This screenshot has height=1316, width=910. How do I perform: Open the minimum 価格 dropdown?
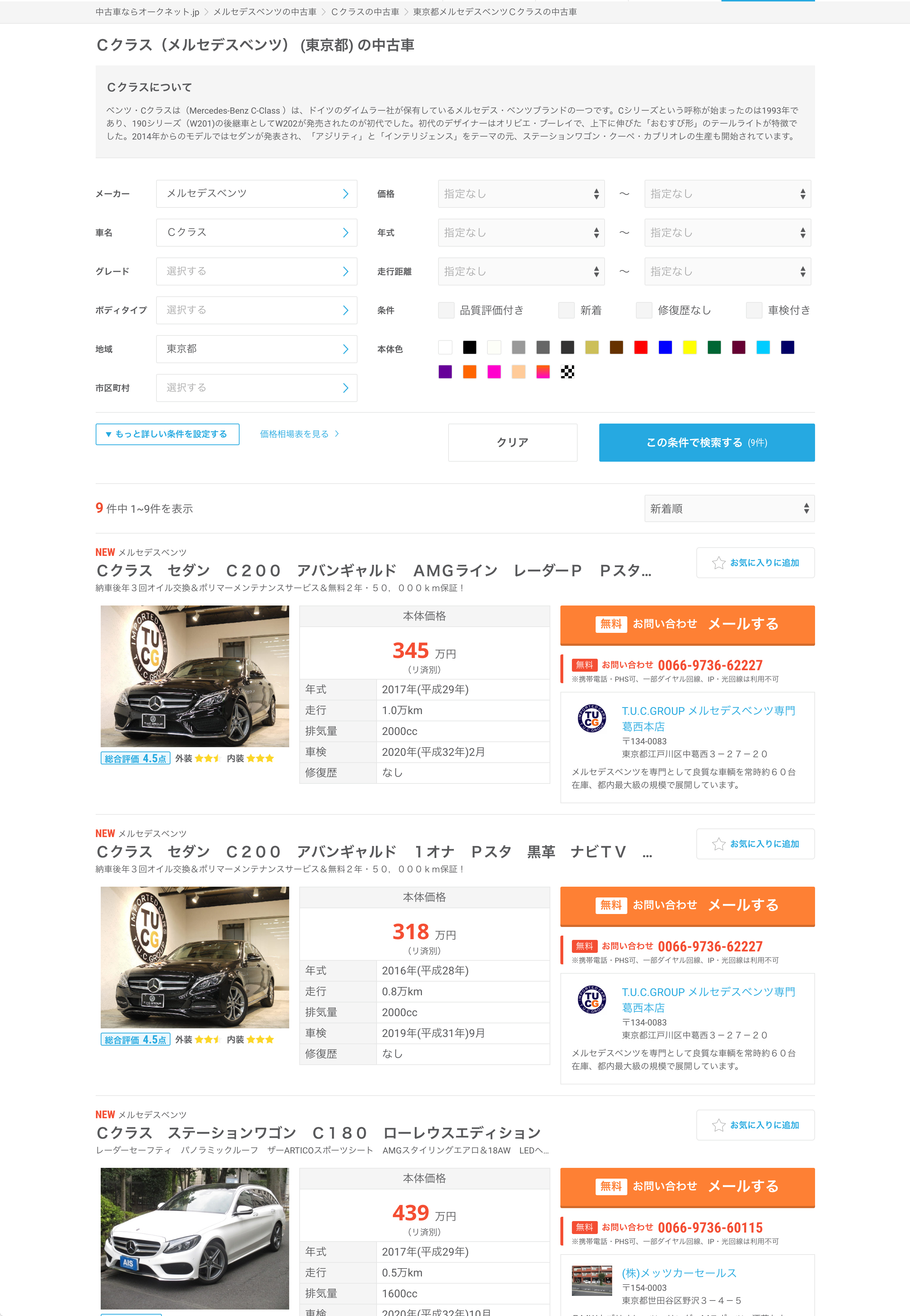521,194
